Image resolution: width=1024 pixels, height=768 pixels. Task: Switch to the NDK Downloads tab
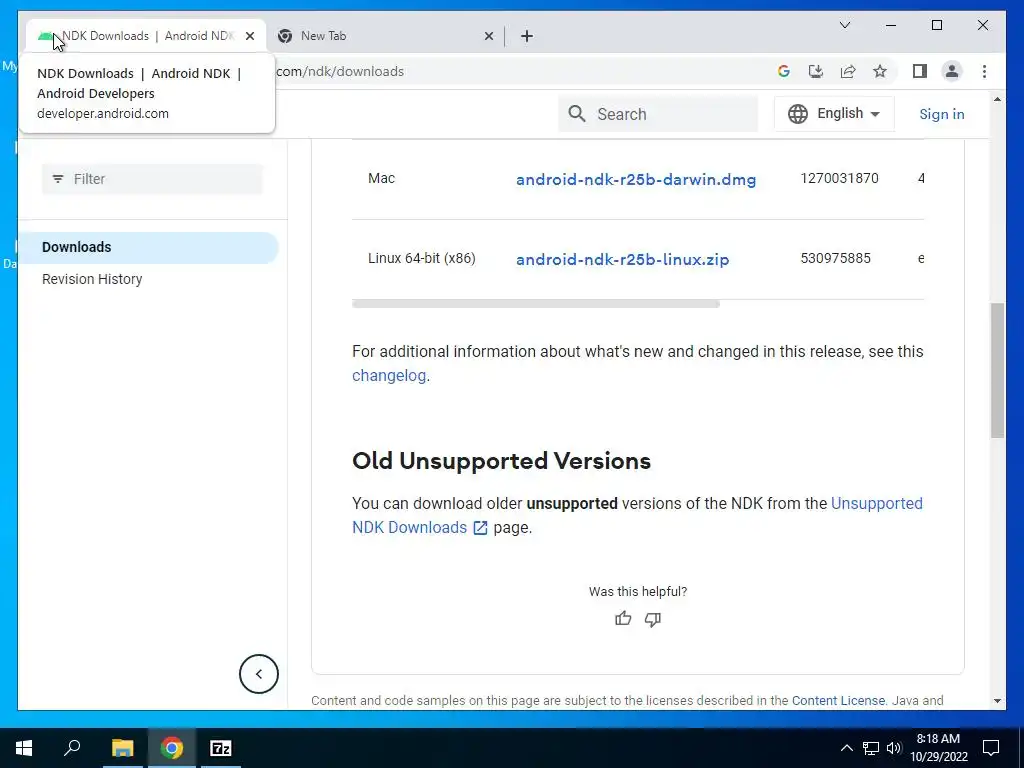pyautogui.click(x=146, y=36)
